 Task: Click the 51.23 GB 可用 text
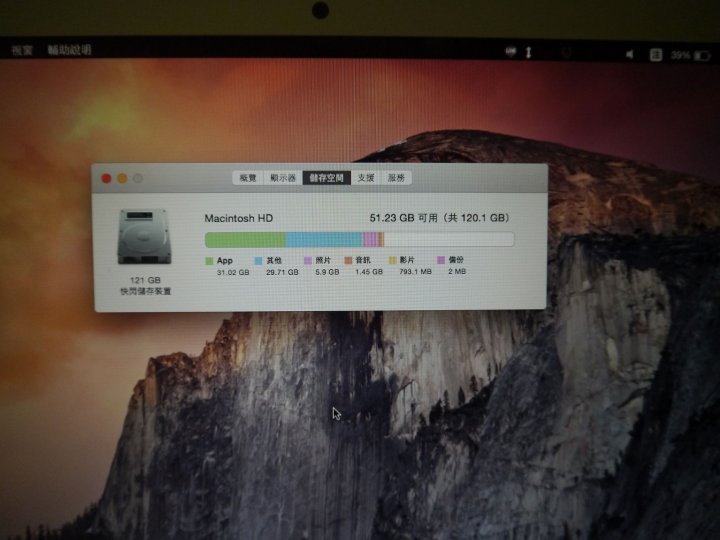404,218
